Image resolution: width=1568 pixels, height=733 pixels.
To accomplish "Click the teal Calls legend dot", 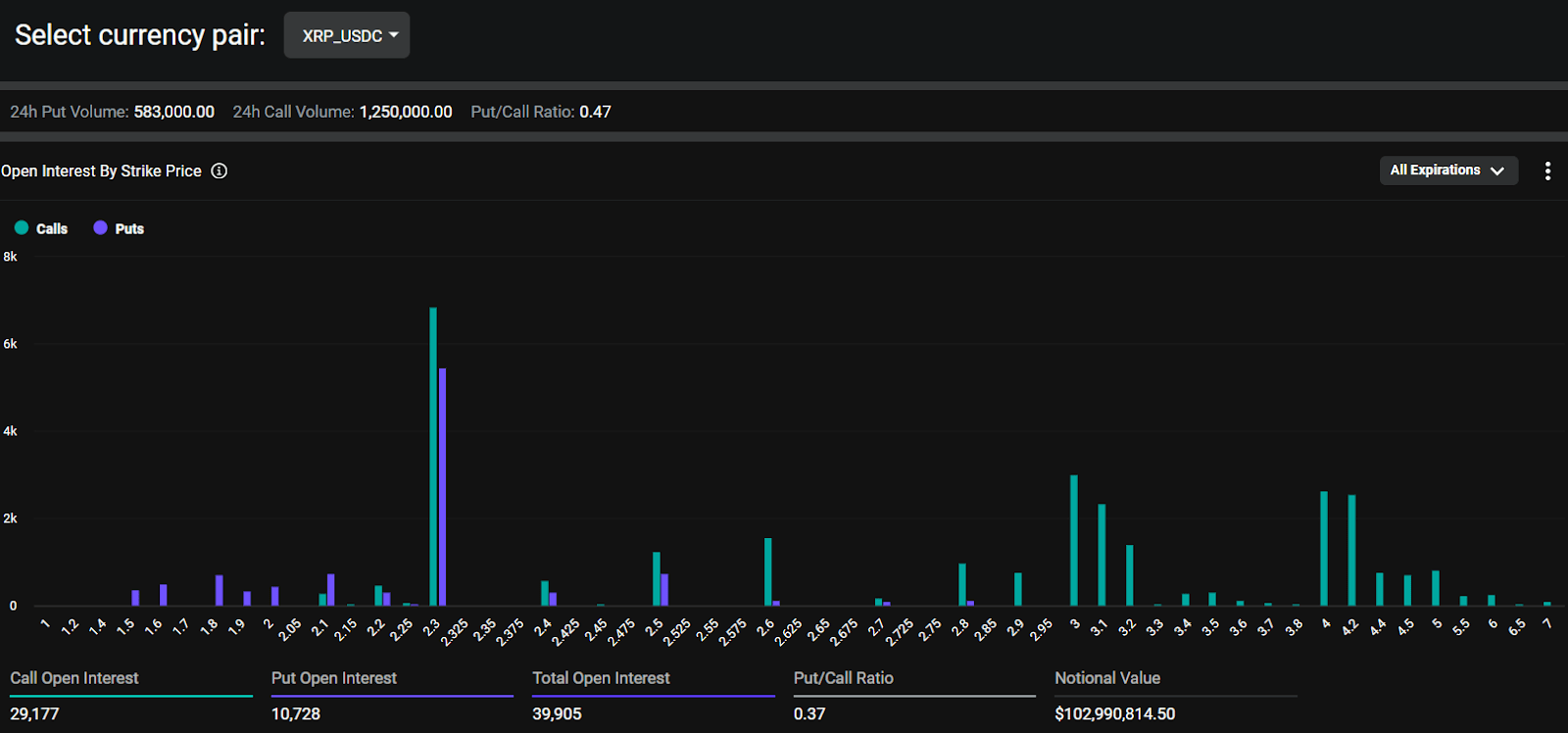I will (22, 227).
